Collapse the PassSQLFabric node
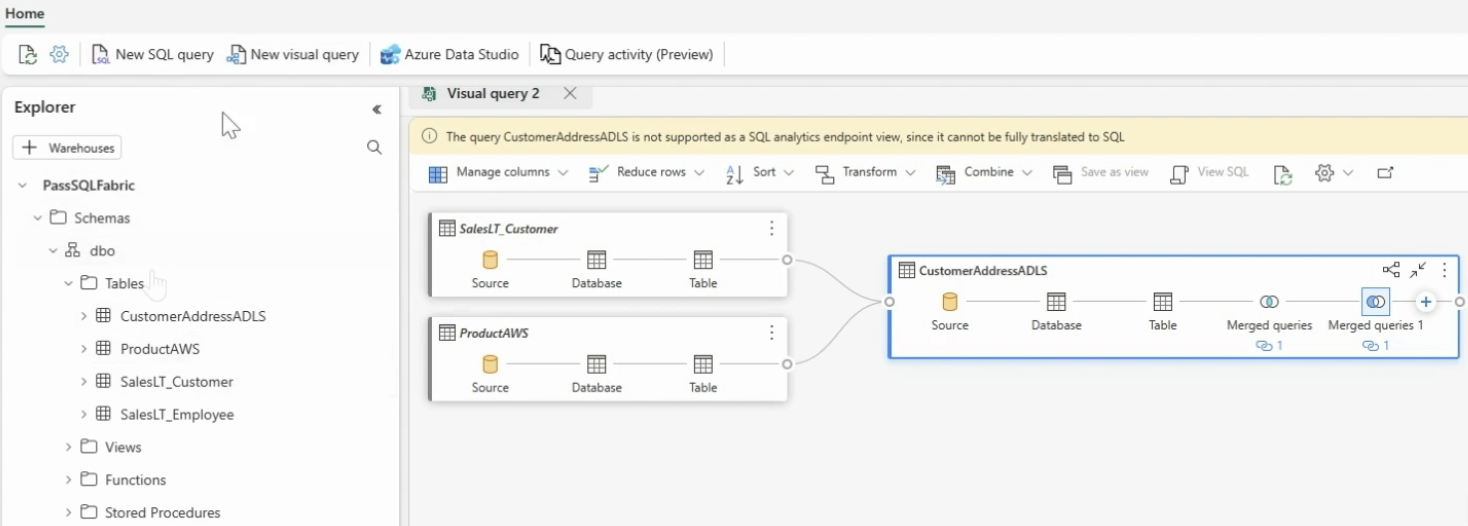The height and width of the screenshot is (526, 1468). (x=22, y=185)
